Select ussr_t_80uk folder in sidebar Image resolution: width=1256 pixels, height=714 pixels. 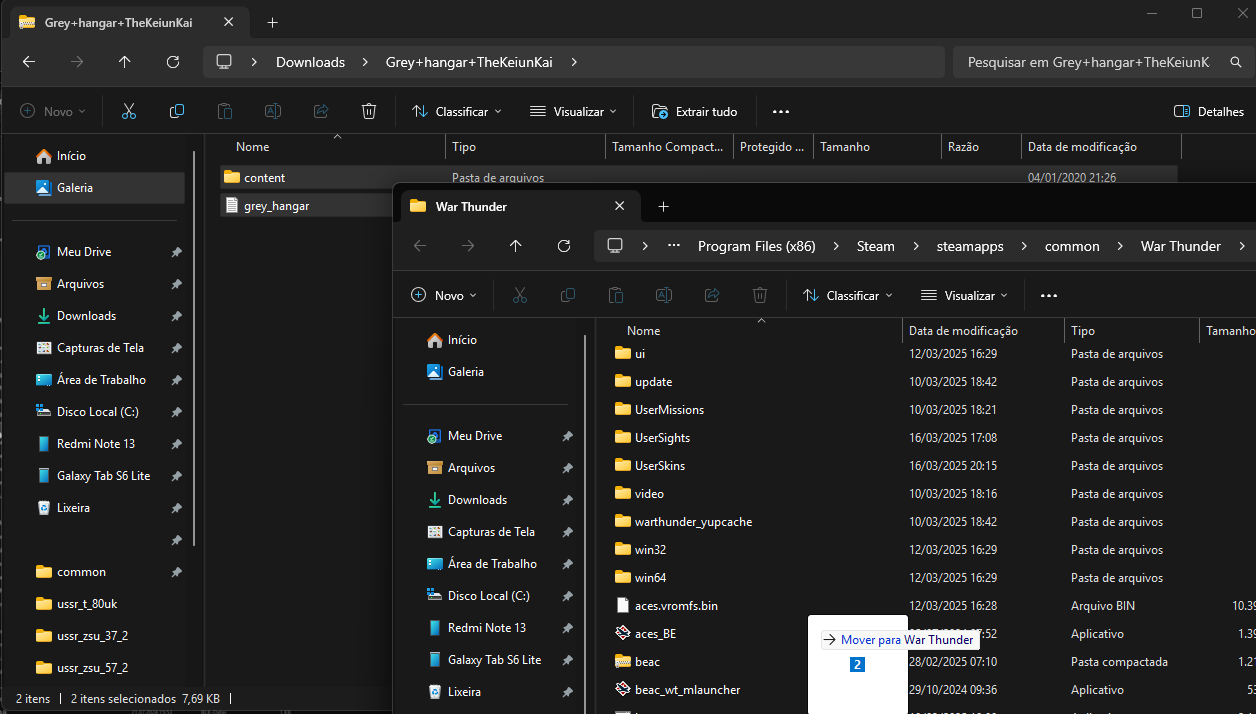click(87, 603)
